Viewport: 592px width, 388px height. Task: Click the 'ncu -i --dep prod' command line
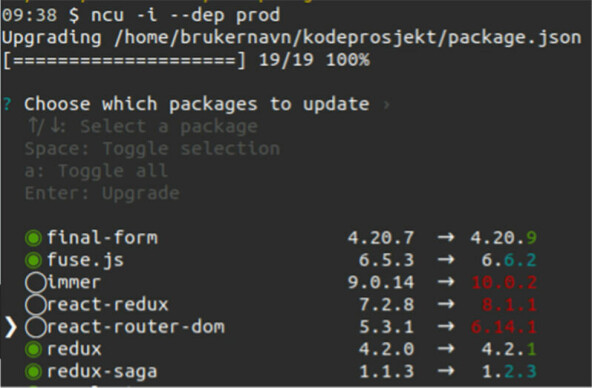(x=185, y=15)
